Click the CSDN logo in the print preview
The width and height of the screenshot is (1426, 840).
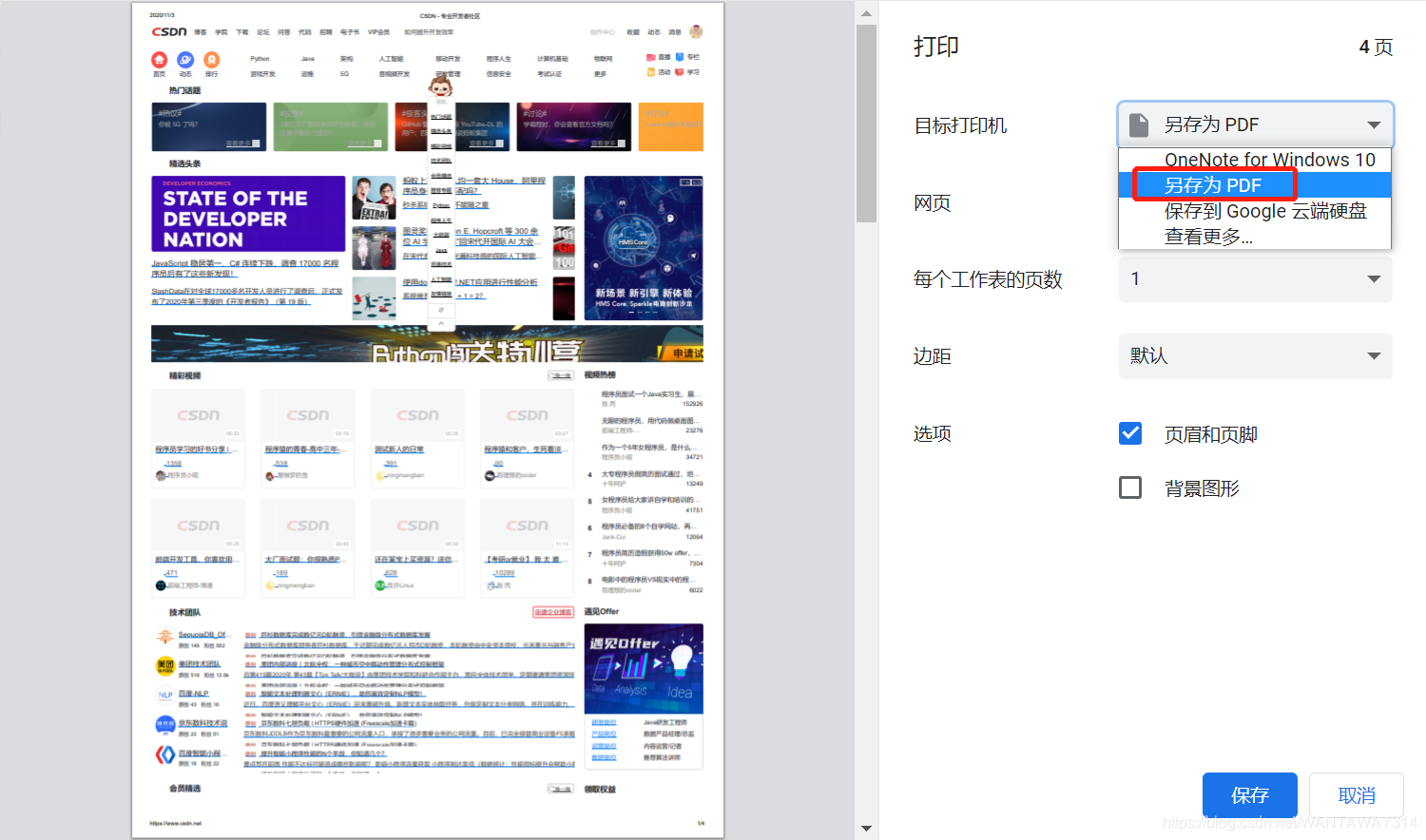point(169,31)
